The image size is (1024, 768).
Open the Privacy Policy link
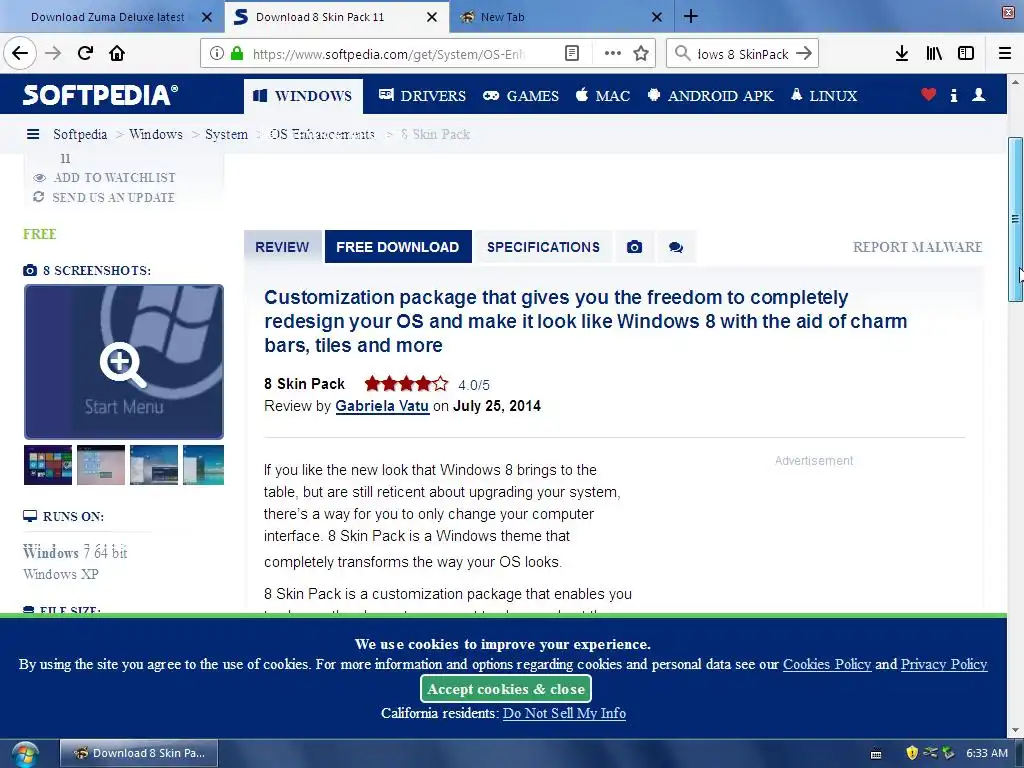(944, 664)
